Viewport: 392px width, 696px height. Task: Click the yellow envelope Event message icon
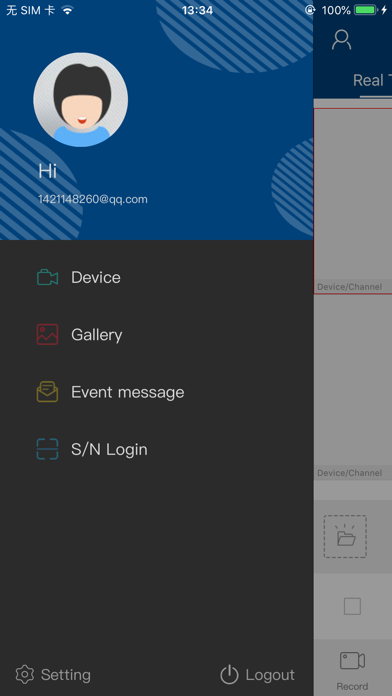coord(47,392)
